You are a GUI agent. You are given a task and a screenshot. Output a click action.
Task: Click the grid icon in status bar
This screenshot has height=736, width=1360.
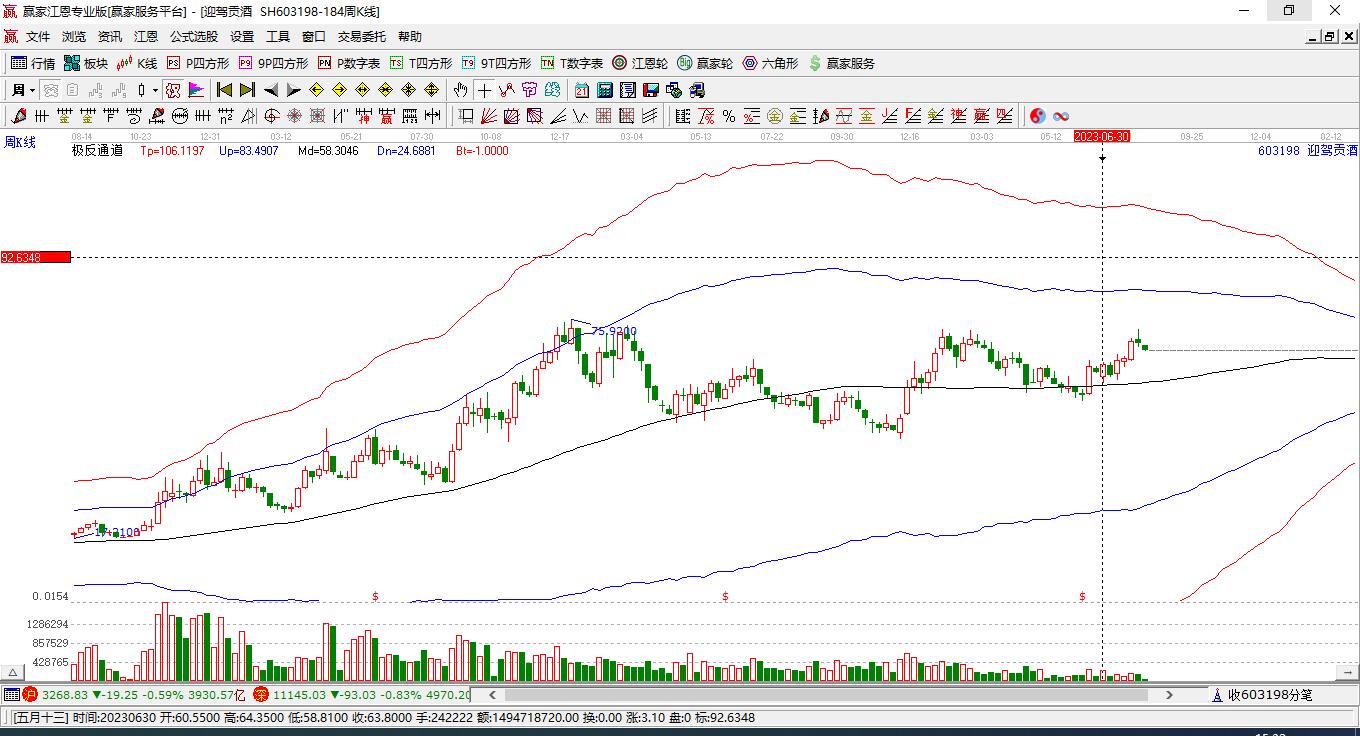click(x=11, y=694)
